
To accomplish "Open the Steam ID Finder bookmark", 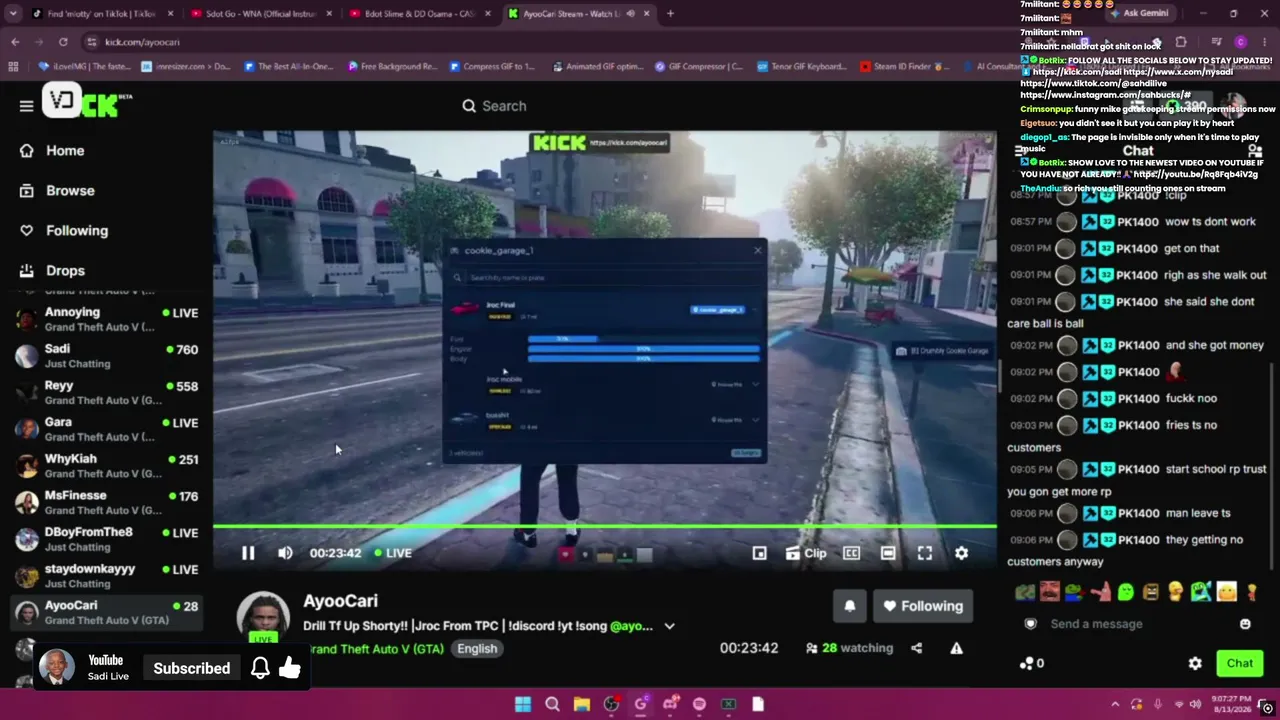I will click(x=904, y=67).
